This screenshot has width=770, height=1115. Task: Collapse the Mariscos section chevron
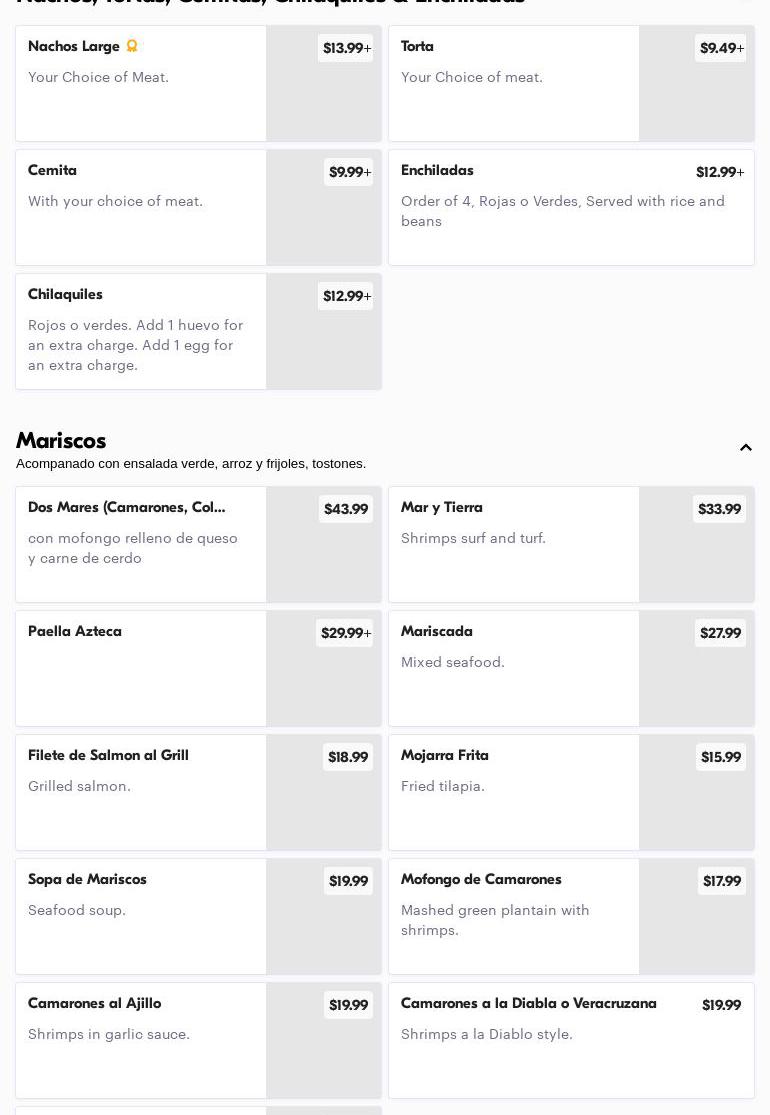tap(746, 448)
